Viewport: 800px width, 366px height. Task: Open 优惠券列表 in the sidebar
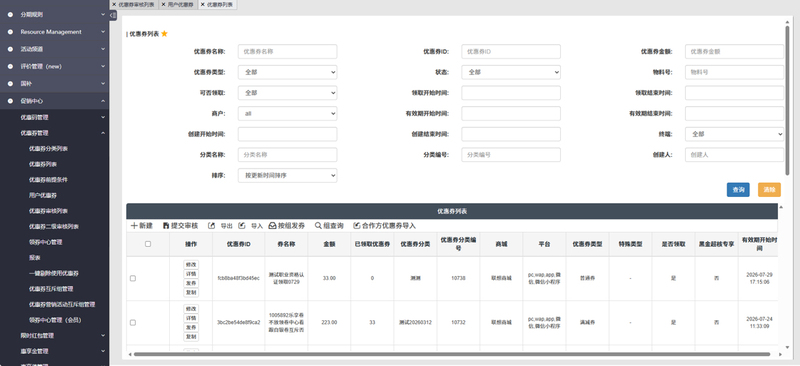coord(42,164)
